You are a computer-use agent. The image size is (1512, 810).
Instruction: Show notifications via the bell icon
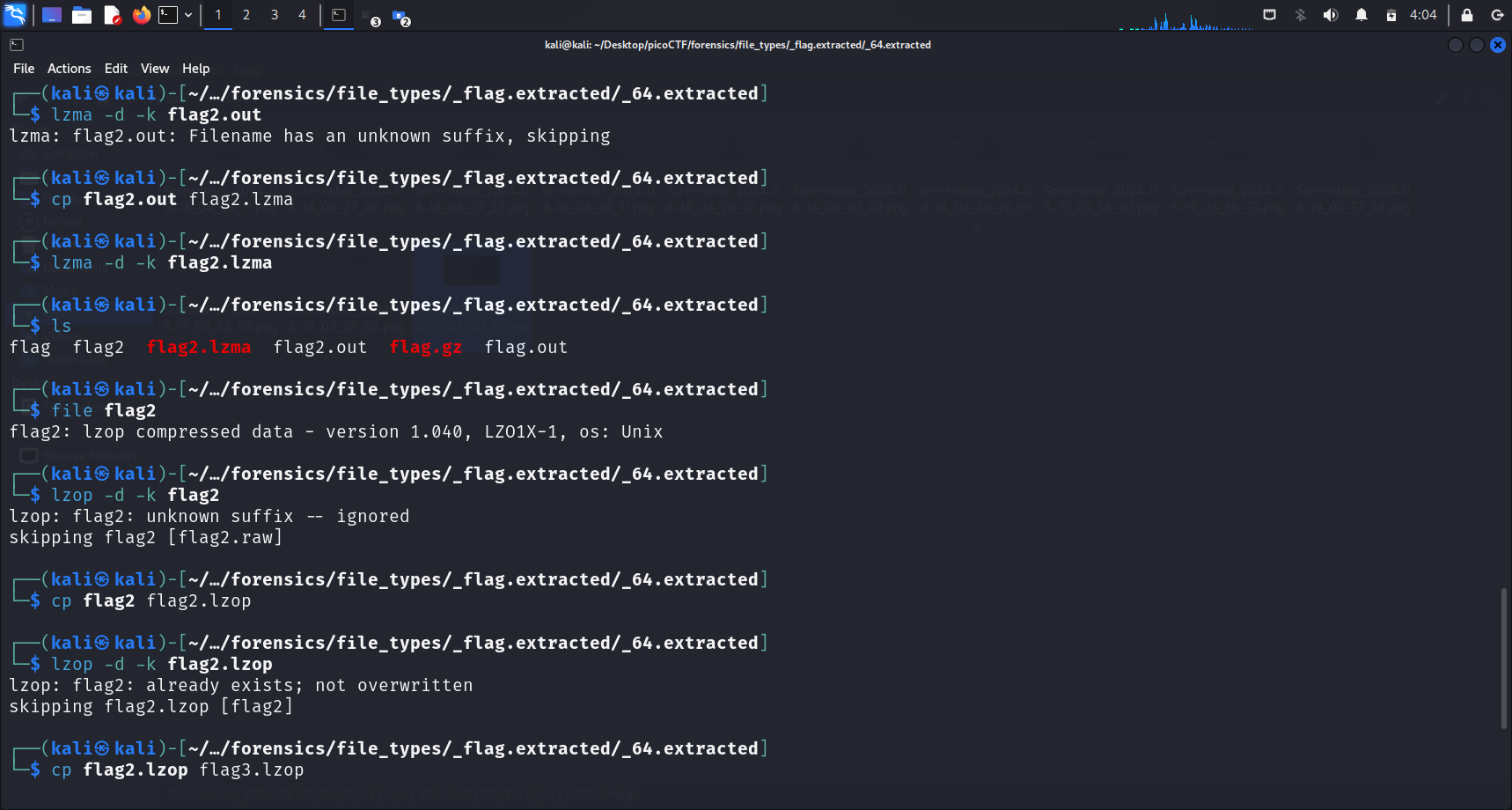click(x=1362, y=15)
